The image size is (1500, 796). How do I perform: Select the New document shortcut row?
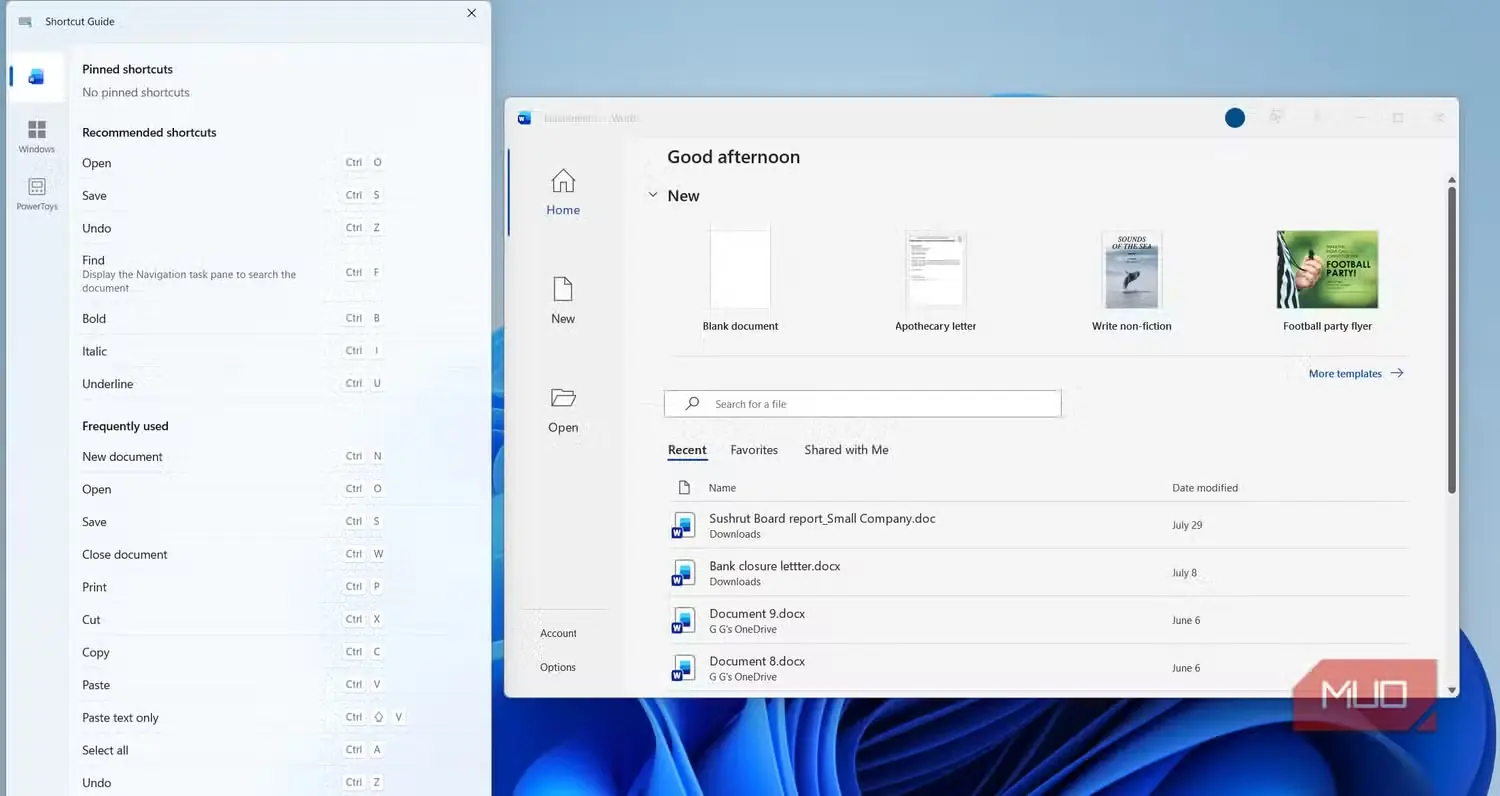233,457
